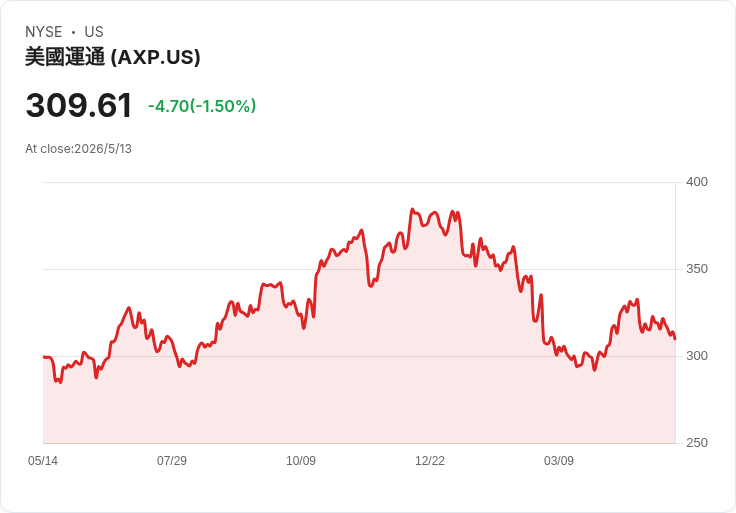
Task: Click the 250 price axis label
Action: 697,443
